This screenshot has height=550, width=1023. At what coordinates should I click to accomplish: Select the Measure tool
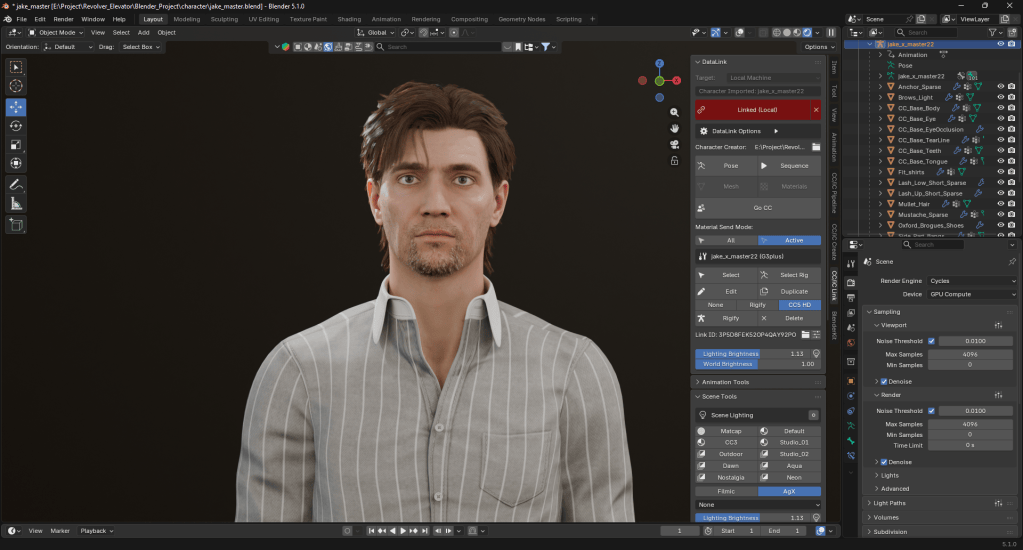16,204
